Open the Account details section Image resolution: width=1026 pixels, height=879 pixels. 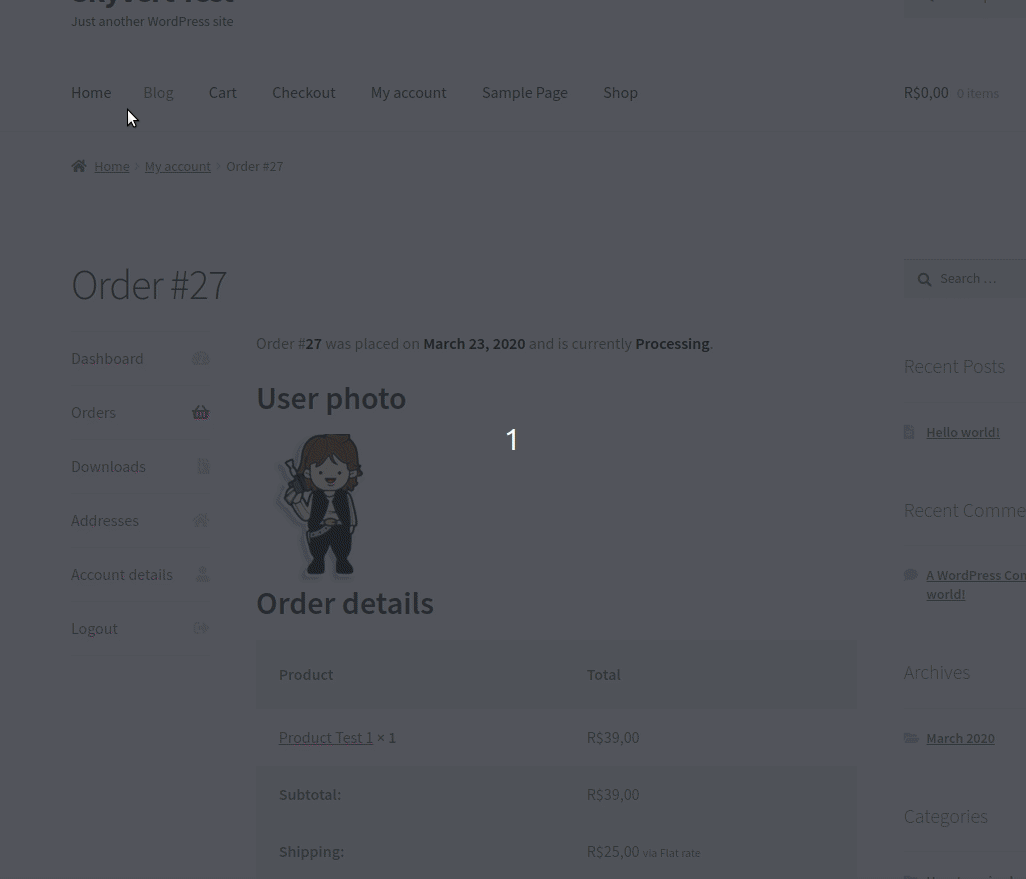coord(122,575)
